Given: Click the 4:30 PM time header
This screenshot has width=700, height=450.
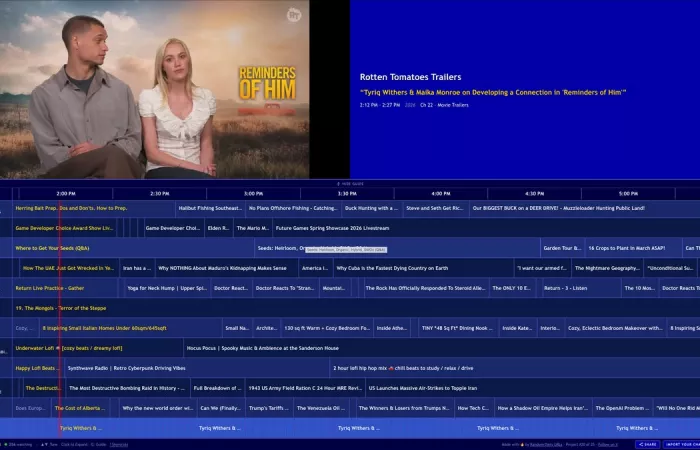Looking at the screenshot, I should (534, 194).
